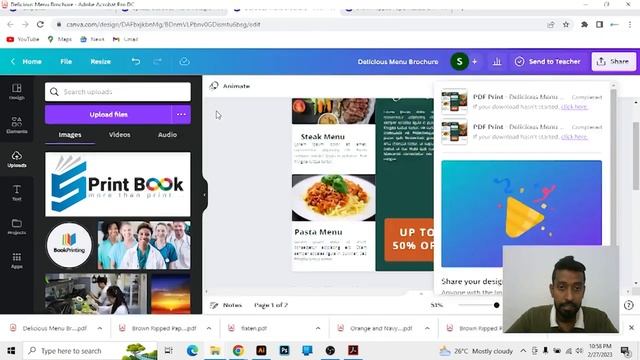Open Chrome from the taskbar
This screenshot has width=640, height=360.
pos(238,351)
